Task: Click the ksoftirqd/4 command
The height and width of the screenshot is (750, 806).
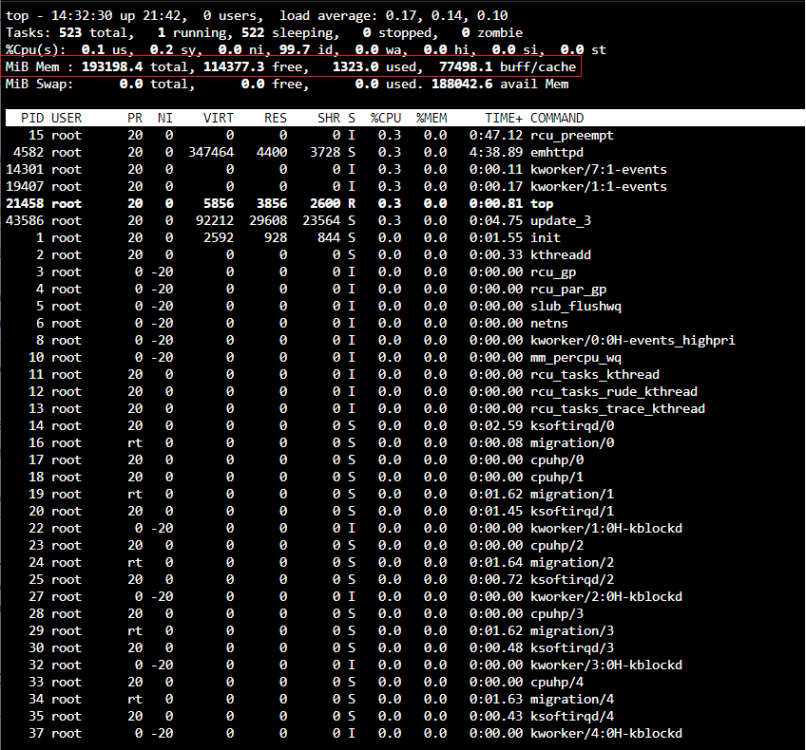Action: pos(572,716)
